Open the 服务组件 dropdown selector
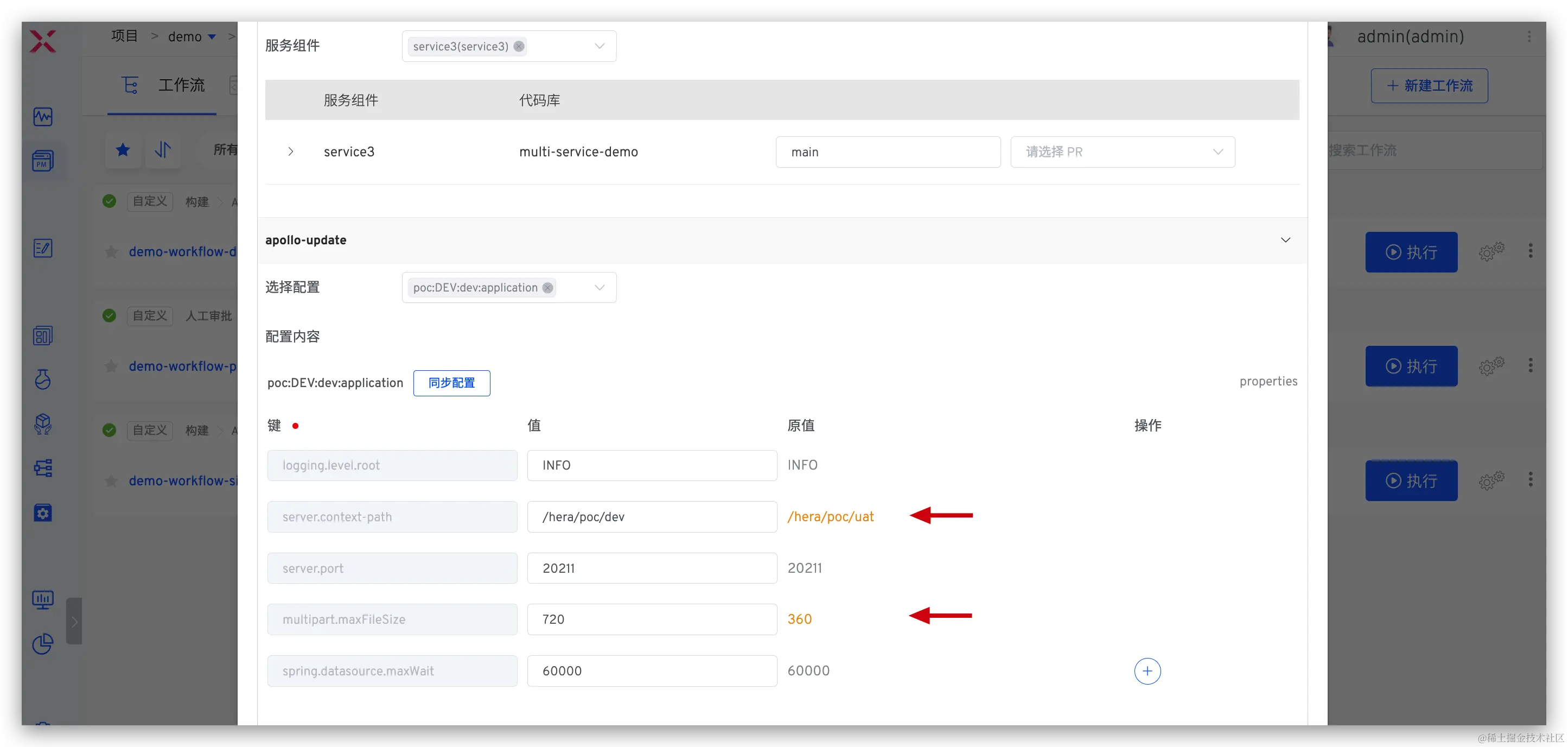Viewport: 1568px width, 747px height. point(599,46)
